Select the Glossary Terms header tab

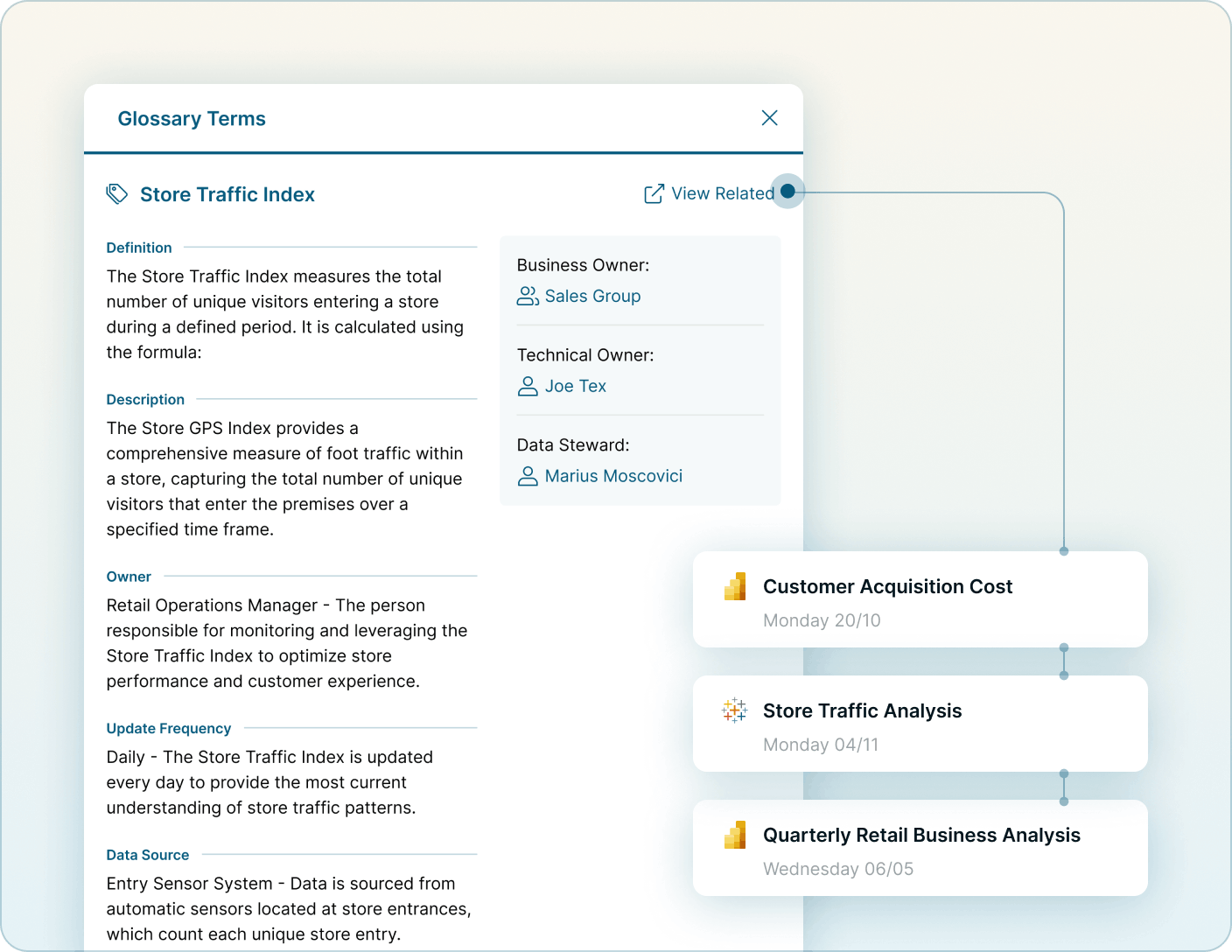192,118
